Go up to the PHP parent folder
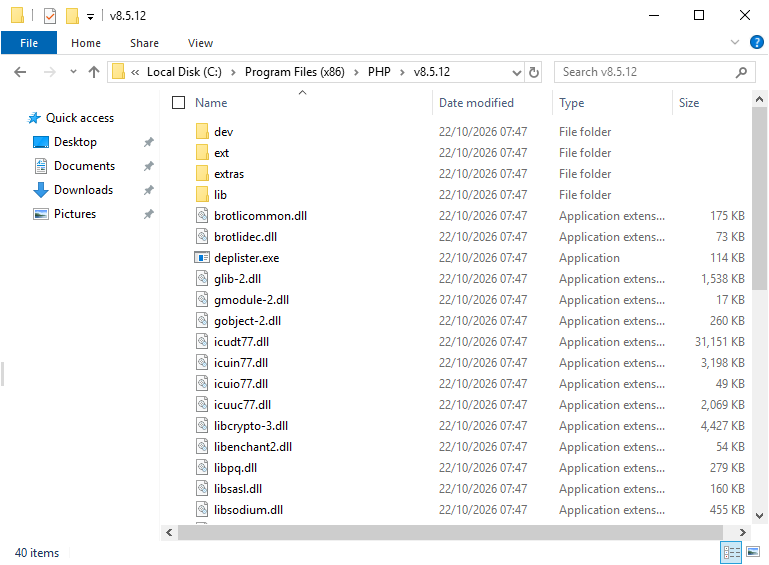This screenshot has height=565, width=769. pyautogui.click(x=94, y=72)
